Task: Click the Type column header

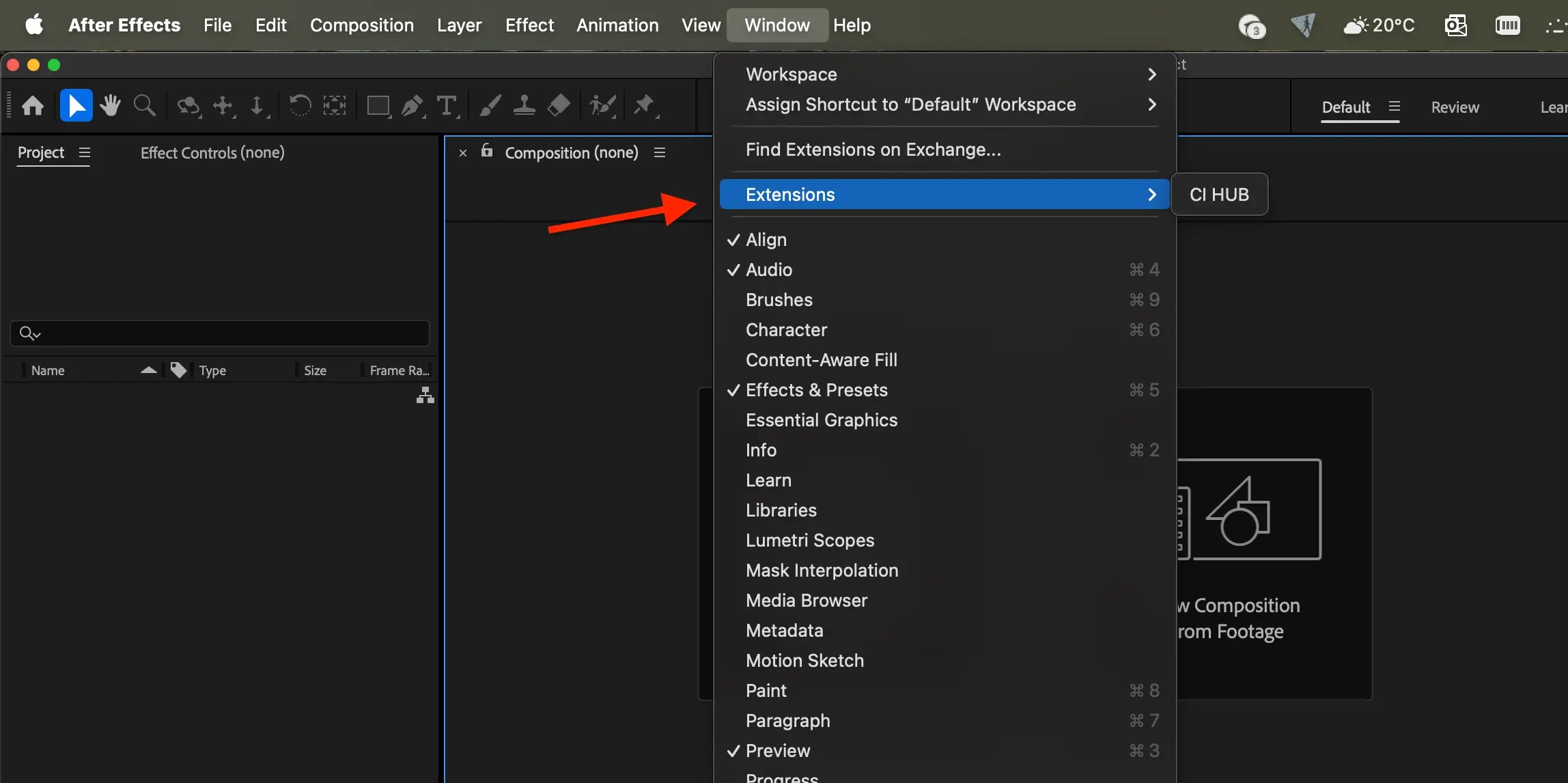Action: (x=212, y=370)
